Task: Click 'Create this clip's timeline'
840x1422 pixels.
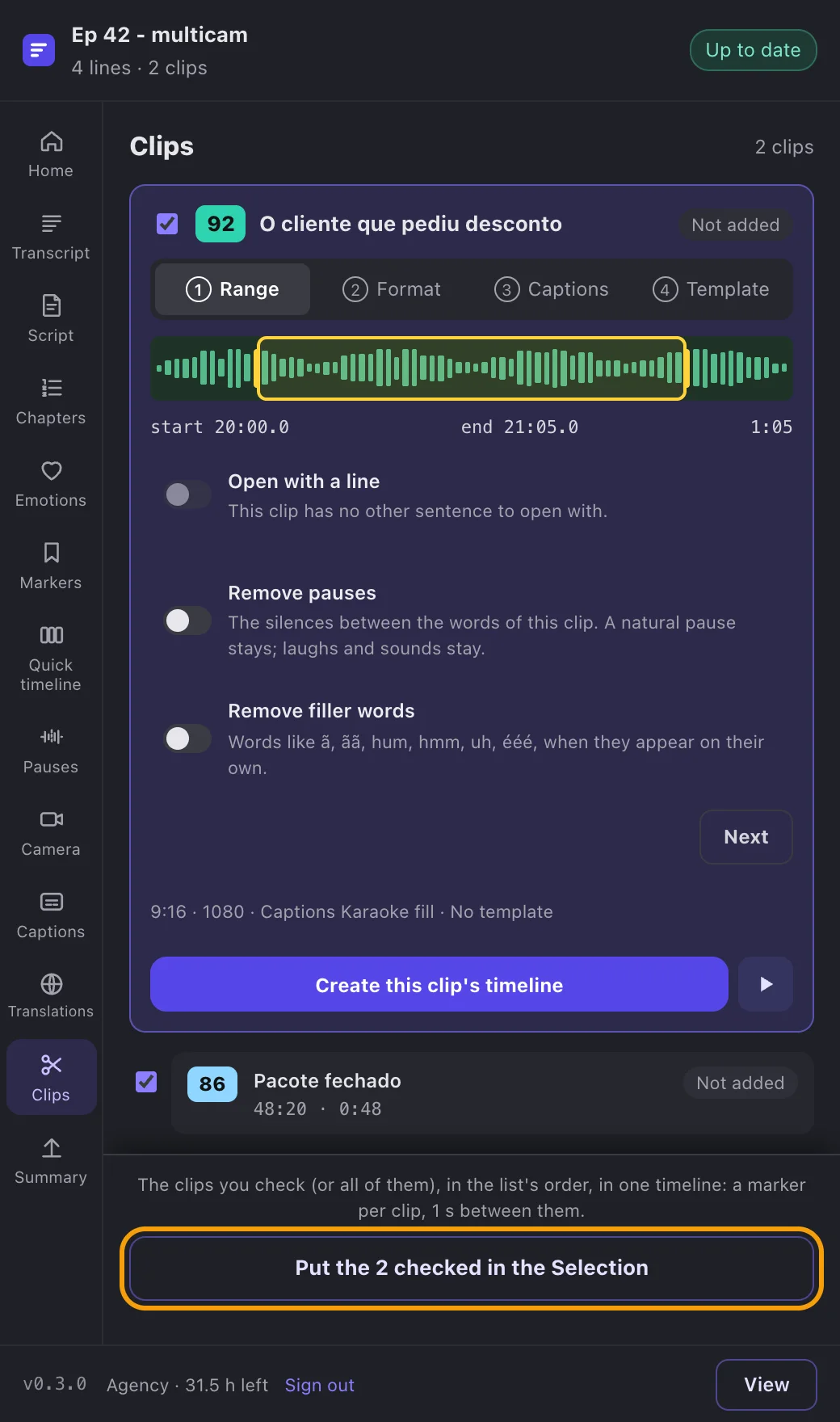Action: coord(439,984)
